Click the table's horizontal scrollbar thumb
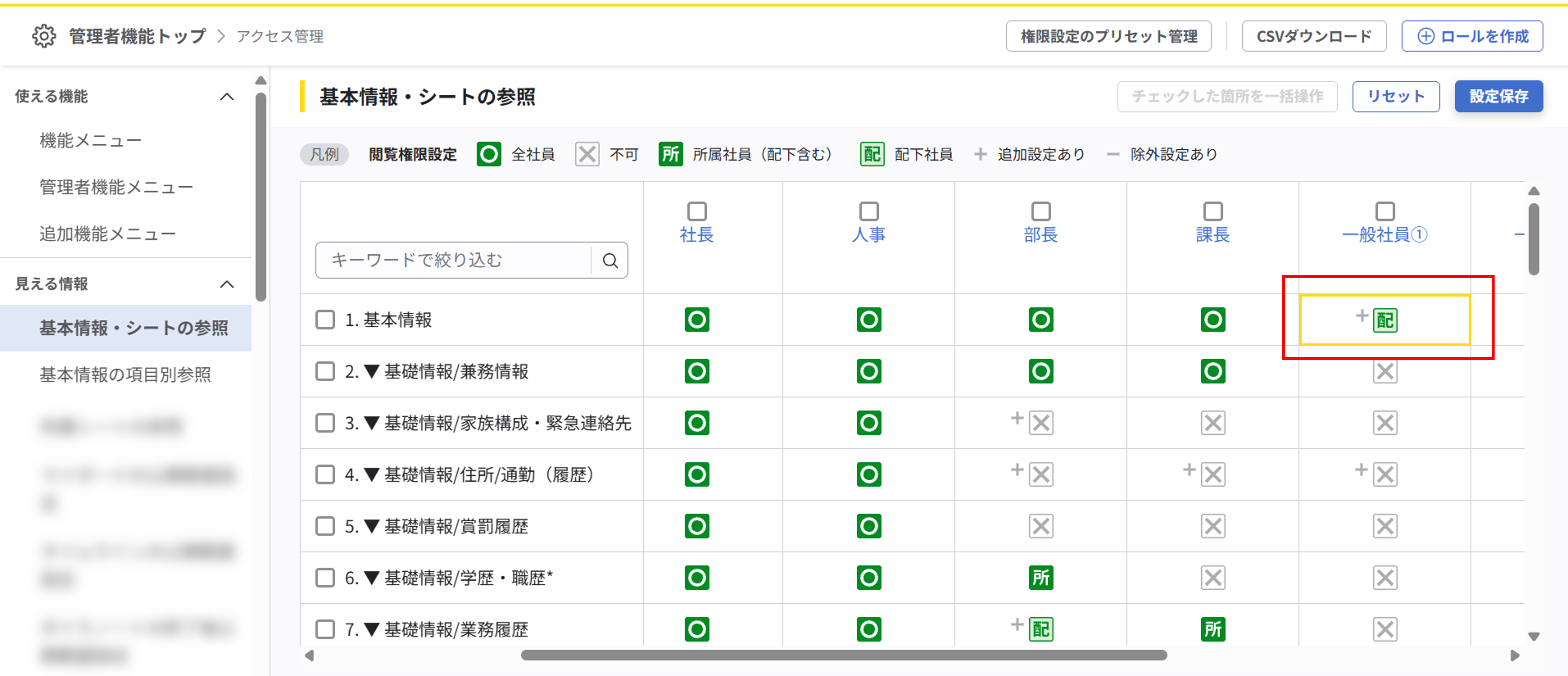 click(844, 655)
